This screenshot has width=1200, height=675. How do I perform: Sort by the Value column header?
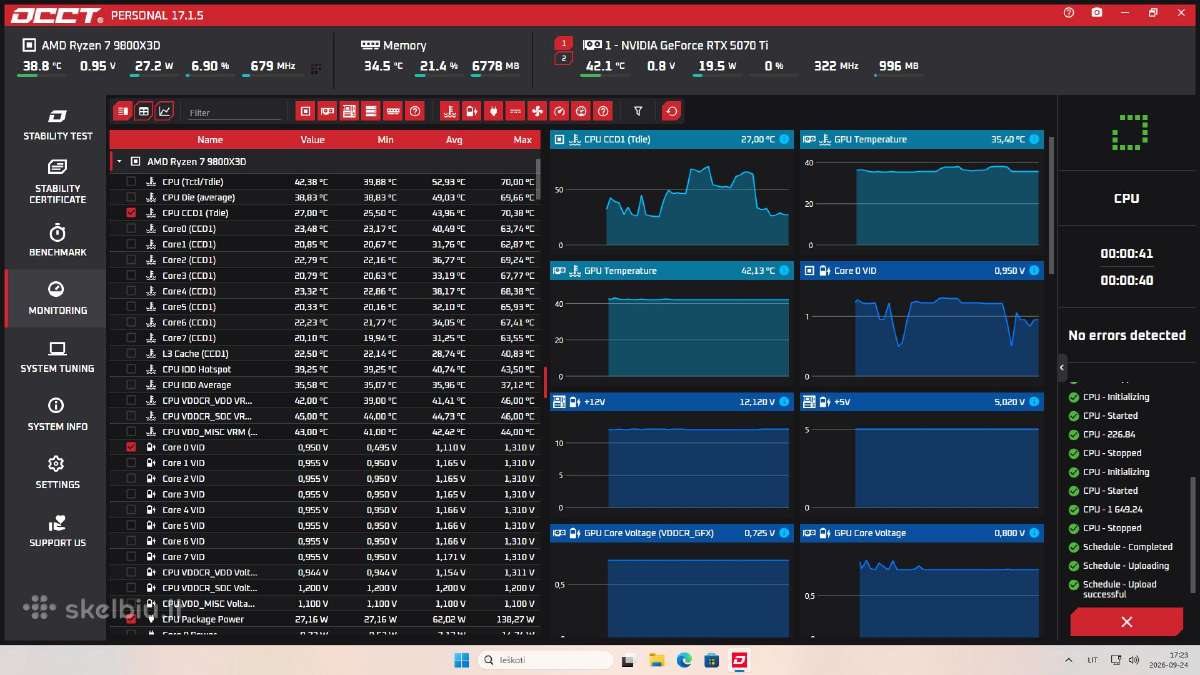[x=312, y=140]
